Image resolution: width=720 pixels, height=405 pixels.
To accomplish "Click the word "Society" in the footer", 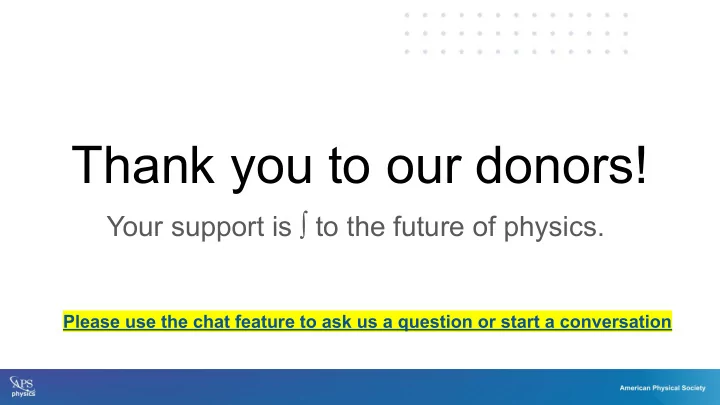I will (x=694, y=388).
